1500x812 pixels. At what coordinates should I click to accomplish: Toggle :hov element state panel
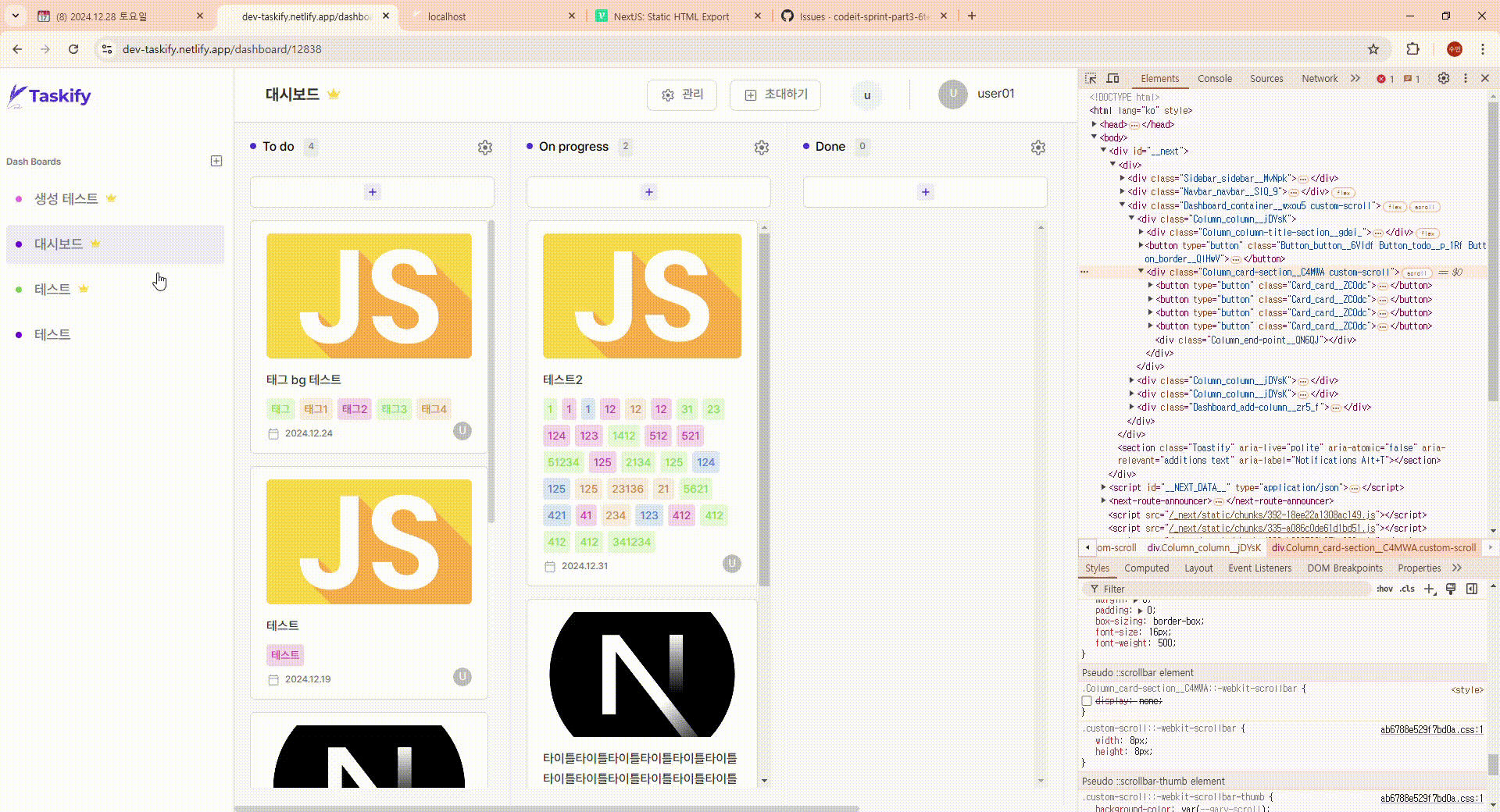click(x=1385, y=589)
